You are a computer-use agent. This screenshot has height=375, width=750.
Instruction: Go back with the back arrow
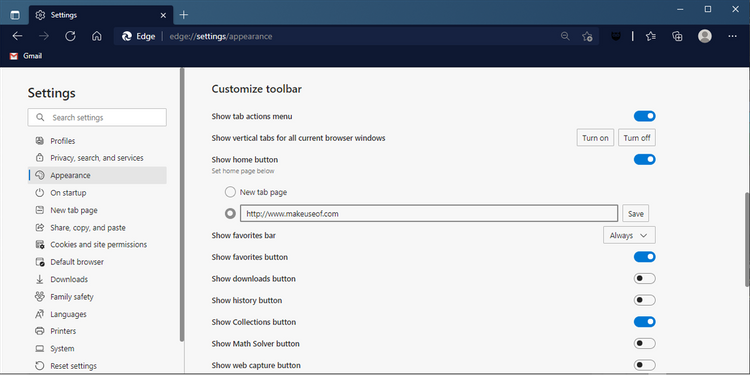(x=17, y=36)
